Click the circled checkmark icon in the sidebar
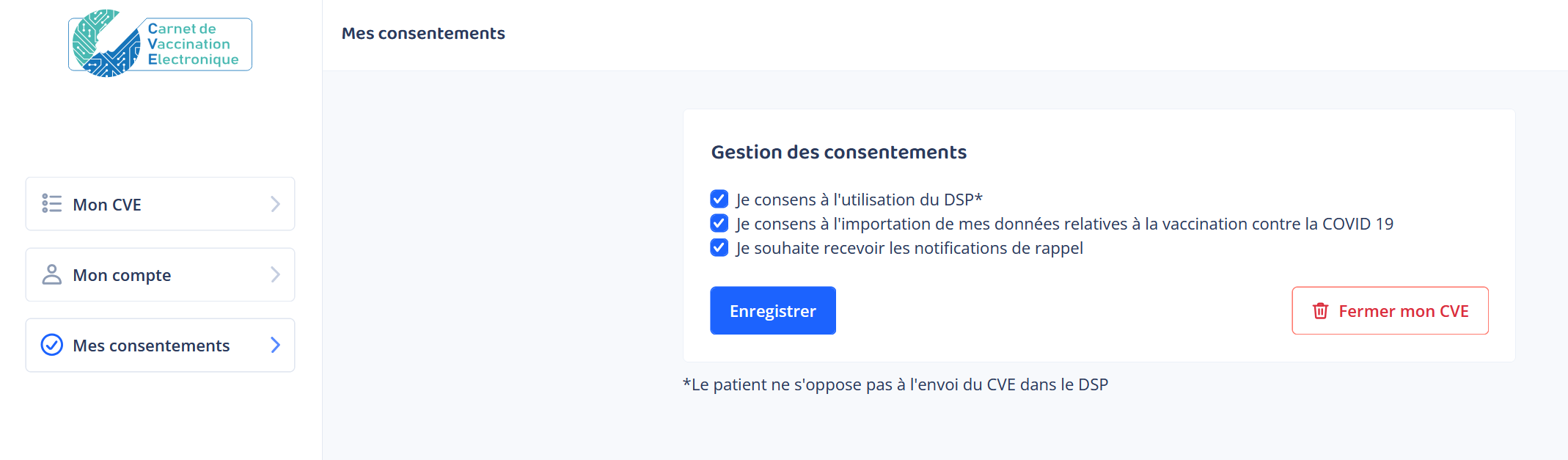 (x=52, y=345)
